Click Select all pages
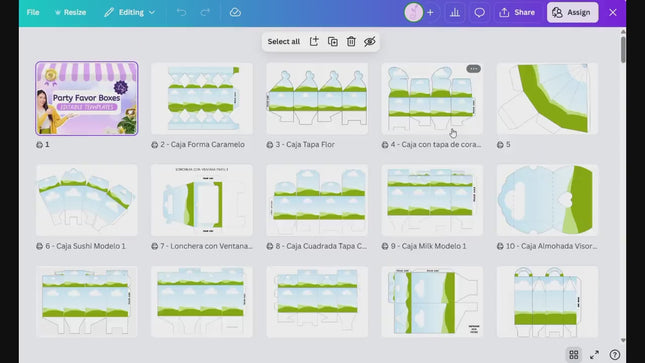The height and width of the screenshot is (363, 645). (283, 42)
